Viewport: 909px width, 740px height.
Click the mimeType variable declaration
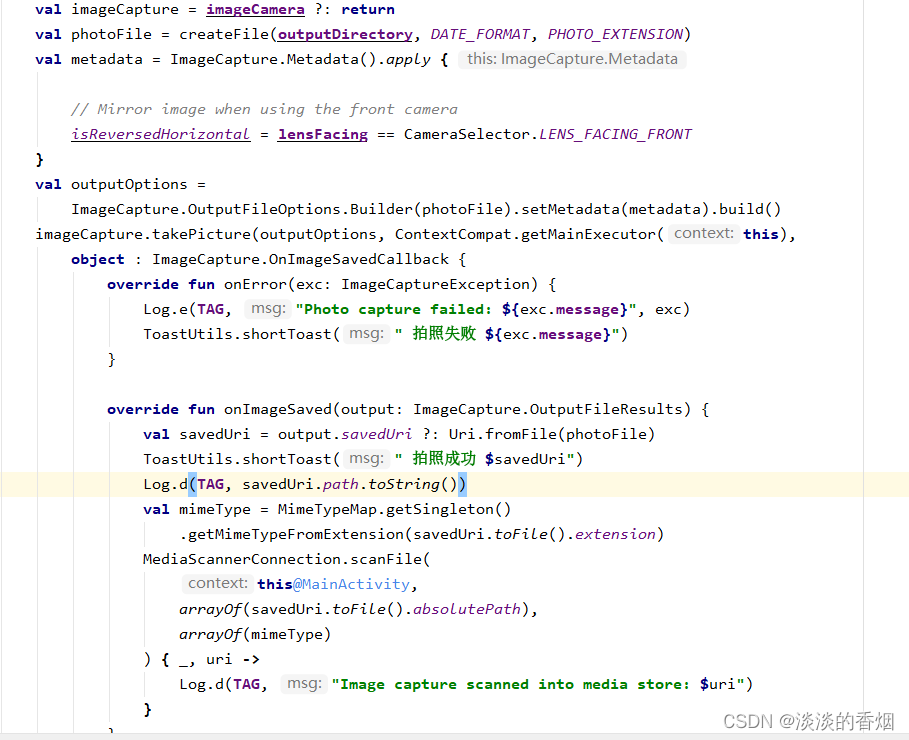[215, 509]
